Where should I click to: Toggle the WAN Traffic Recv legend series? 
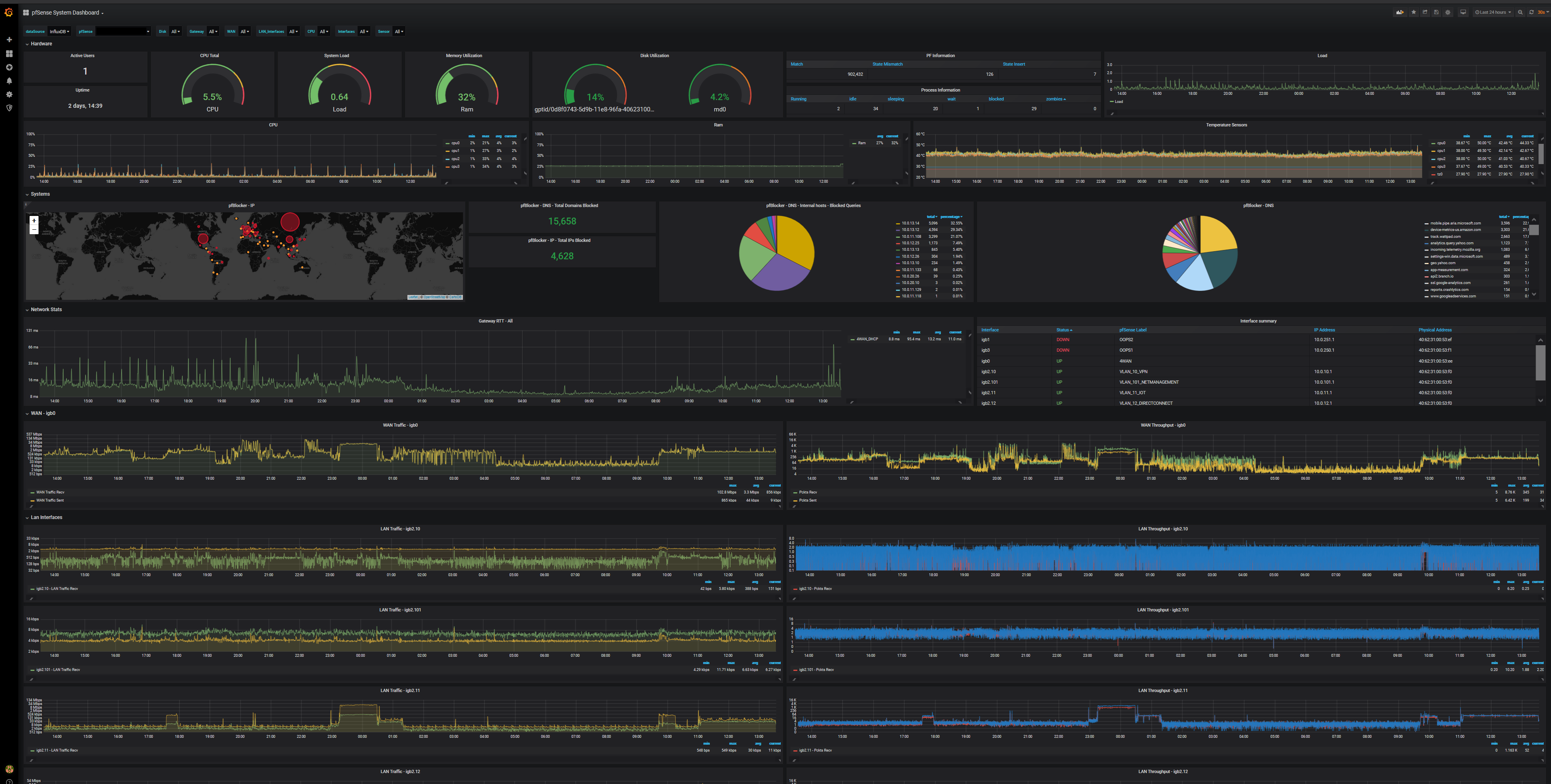tap(50, 492)
